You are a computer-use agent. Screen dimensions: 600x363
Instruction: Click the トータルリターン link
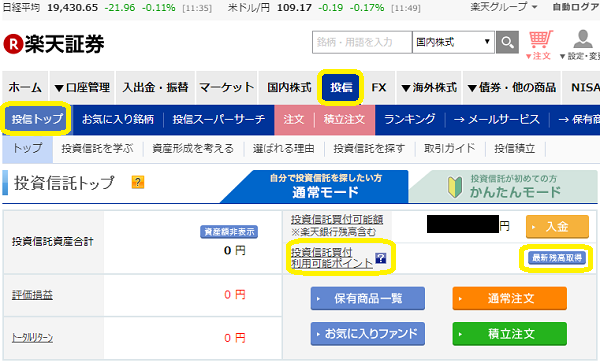tap(32, 338)
